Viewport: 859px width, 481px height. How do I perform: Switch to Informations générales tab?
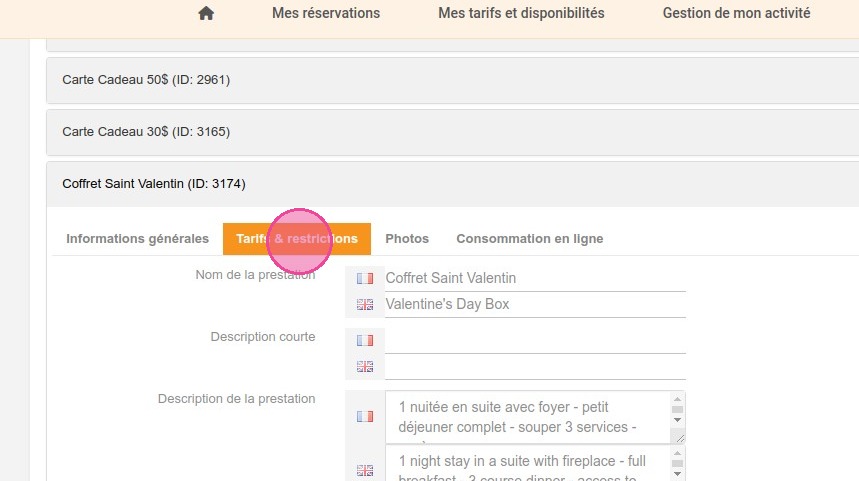click(x=138, y=239)
